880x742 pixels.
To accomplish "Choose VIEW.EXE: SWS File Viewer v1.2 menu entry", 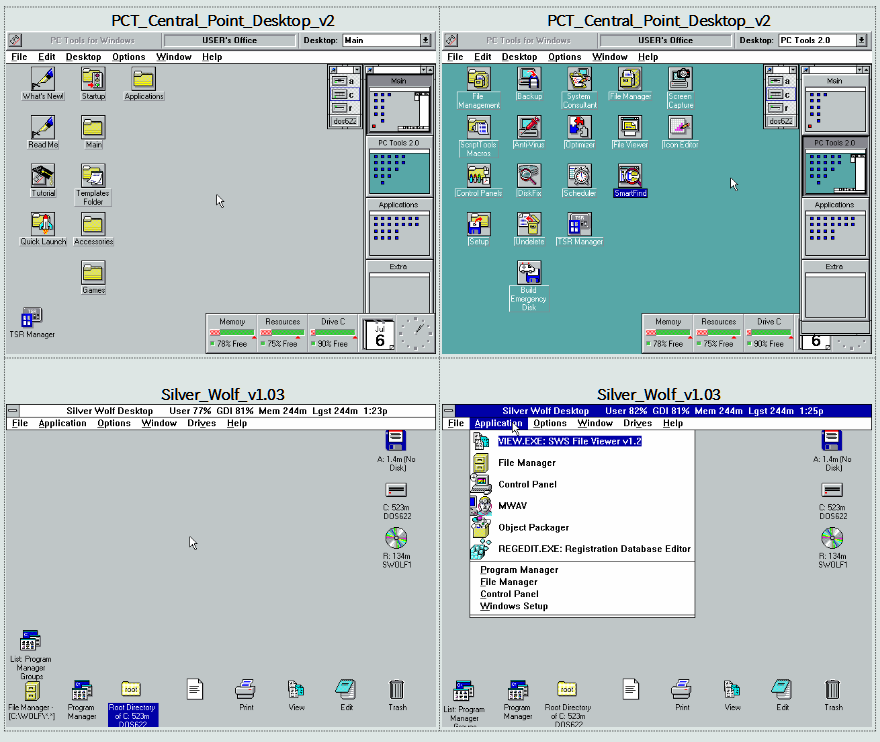I will coord(582,441).
